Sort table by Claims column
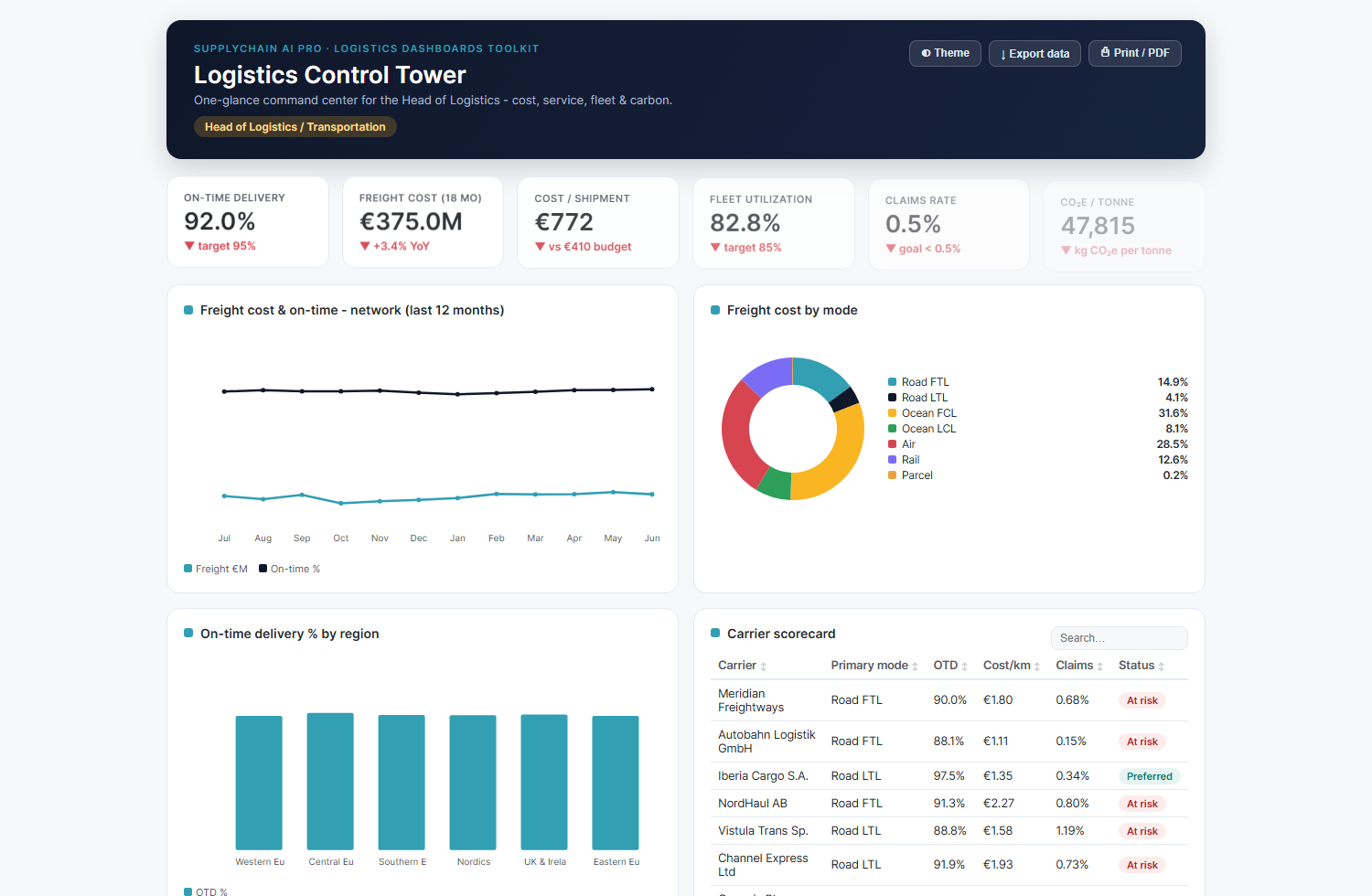 point(1079,666)
